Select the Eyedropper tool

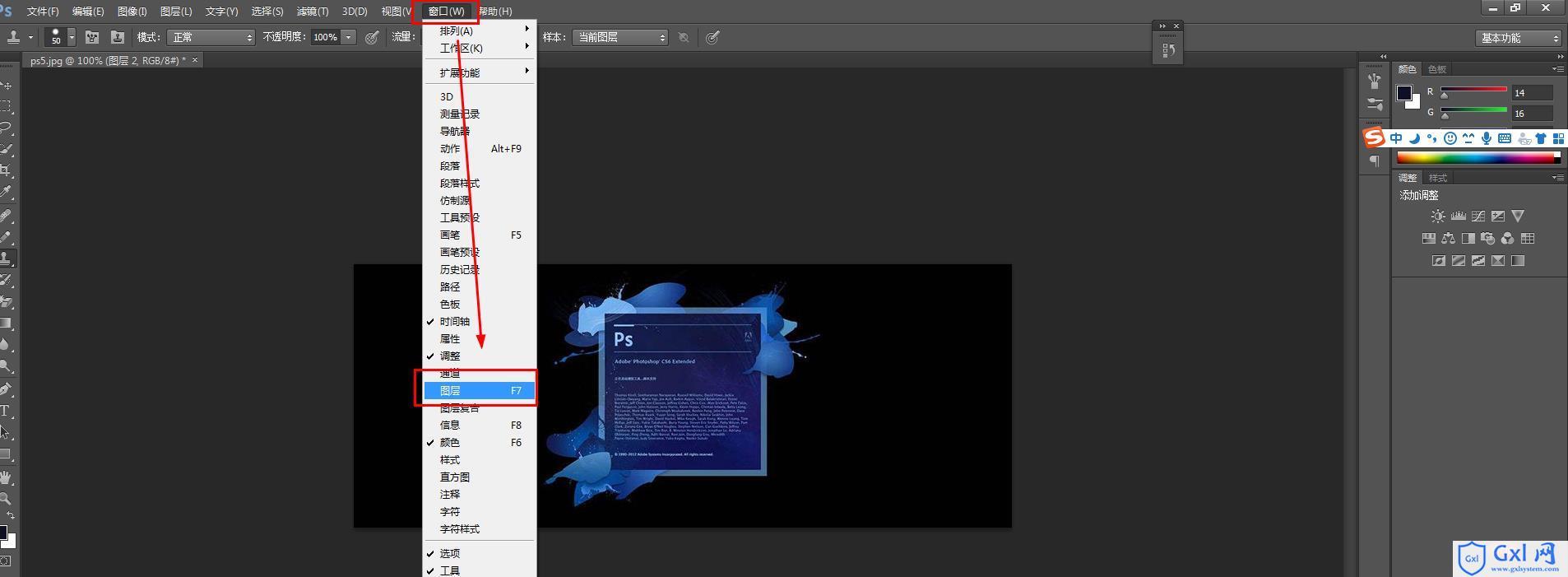click(x=7, y=193)
